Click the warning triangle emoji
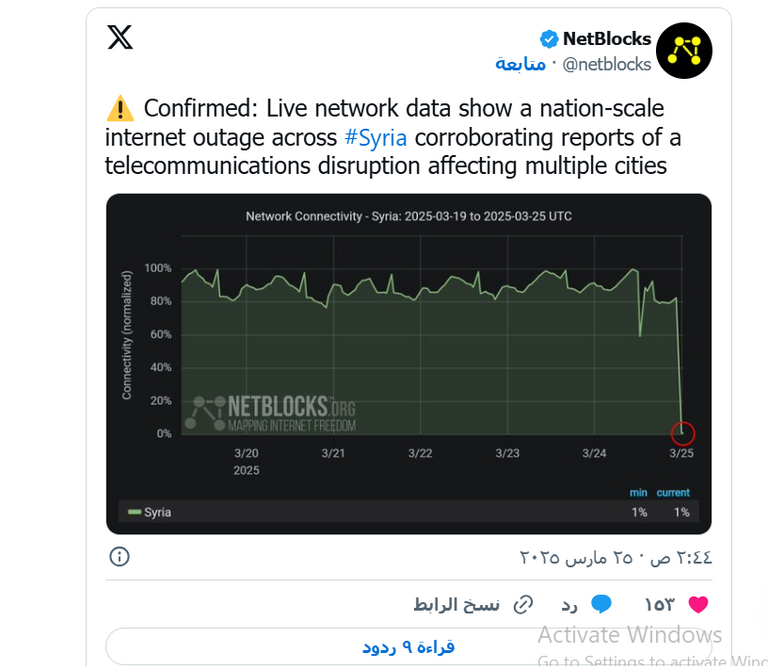This screenshot has width=768, height=666. (x=119, y=108)
